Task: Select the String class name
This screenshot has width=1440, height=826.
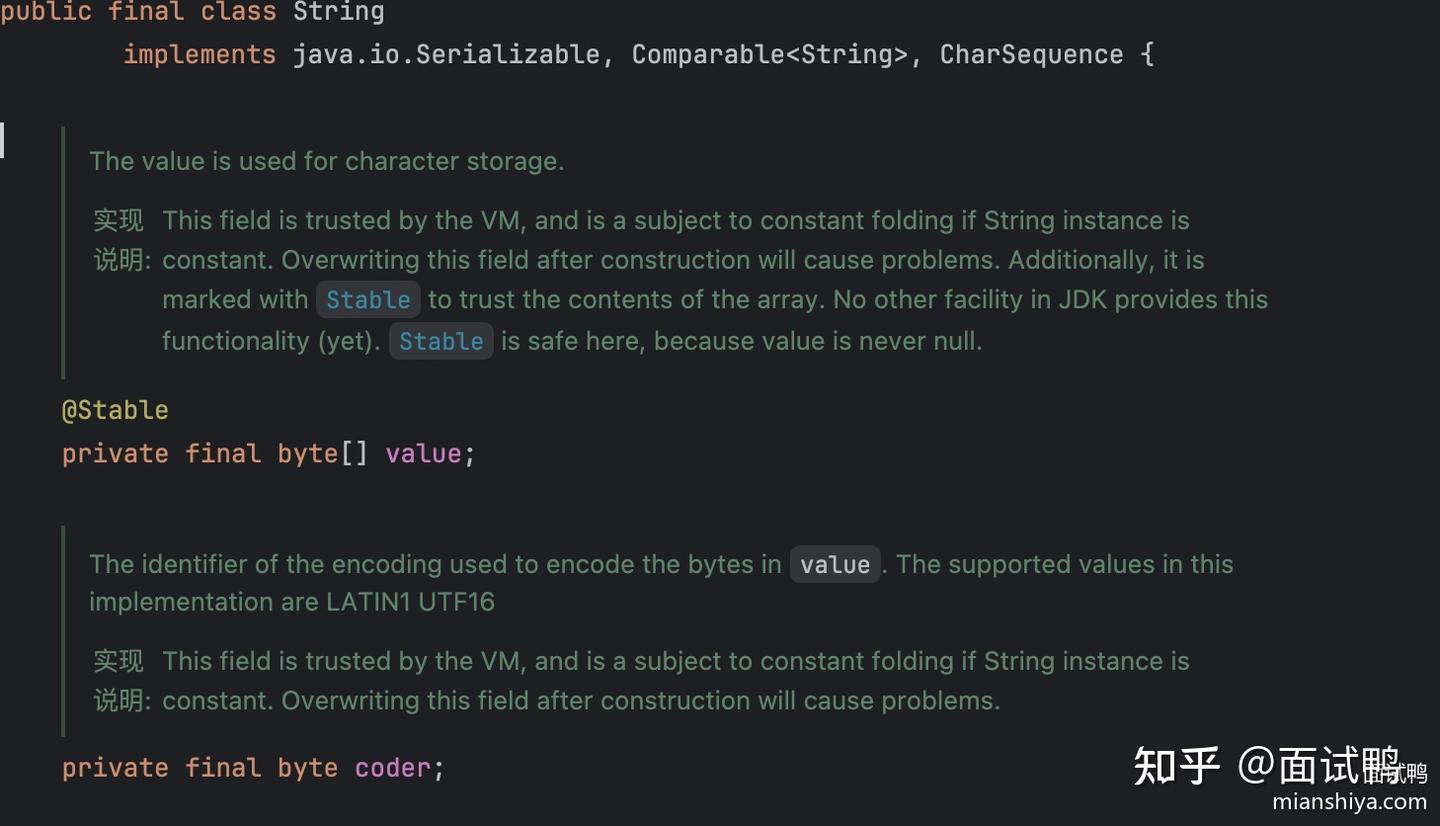Action: [x=339, y=12]
